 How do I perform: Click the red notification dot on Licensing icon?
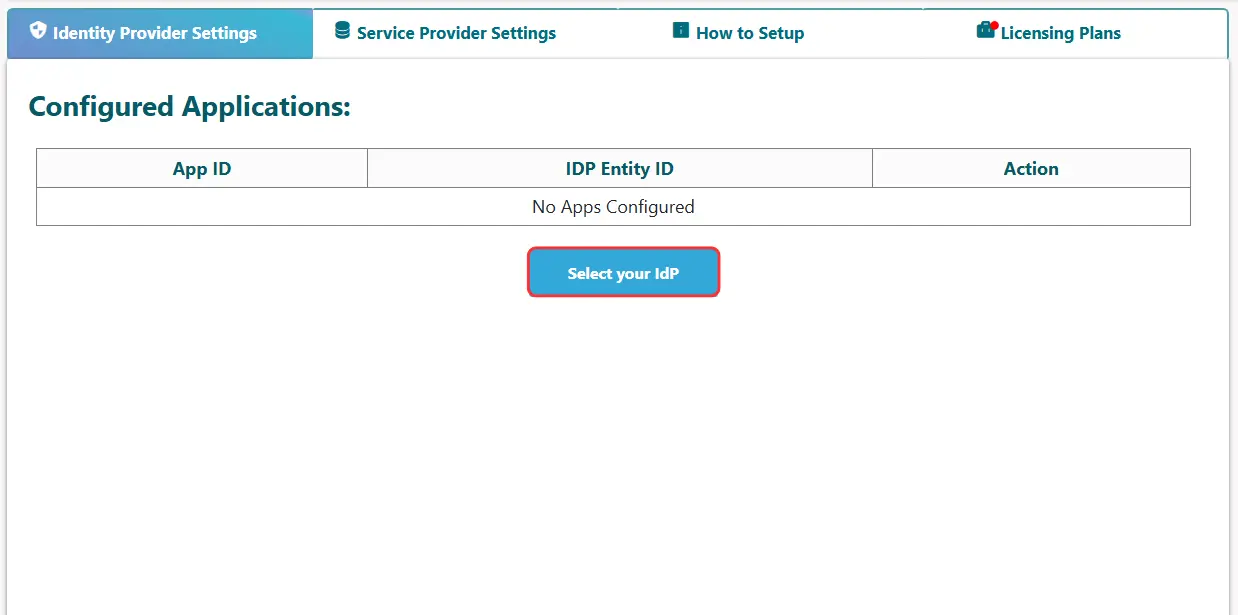tap(994, 25)
